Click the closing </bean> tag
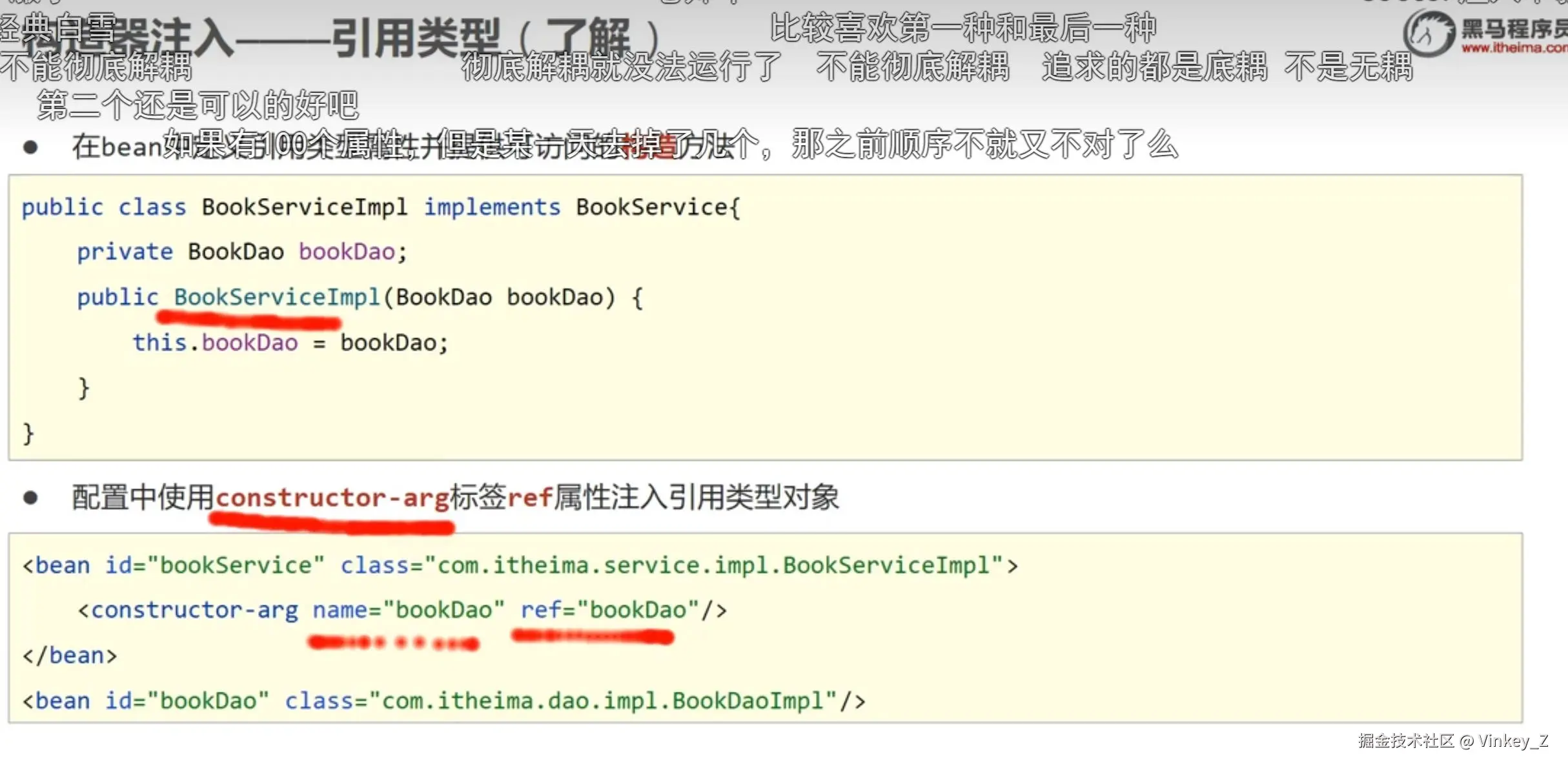The height and width of the screenshot is (770, 1568). pyautogui.click(x=70, y=656)
